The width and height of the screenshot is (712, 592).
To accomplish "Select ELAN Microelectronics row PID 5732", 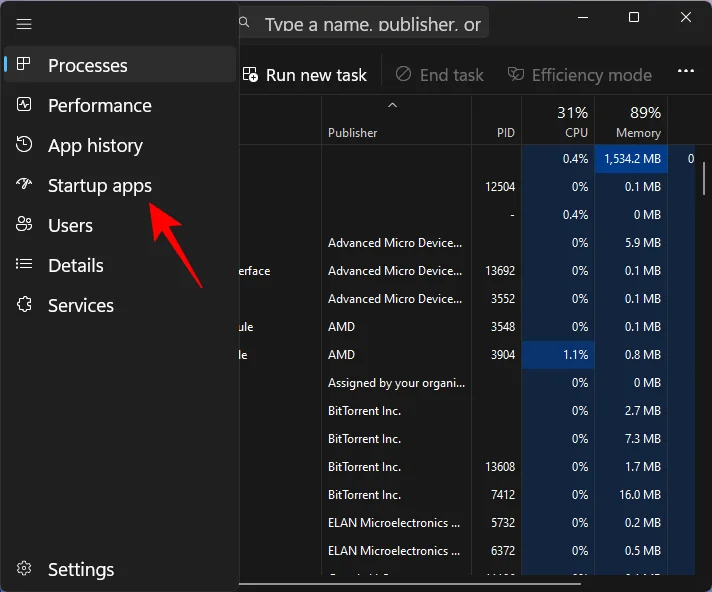I will 467,523.
